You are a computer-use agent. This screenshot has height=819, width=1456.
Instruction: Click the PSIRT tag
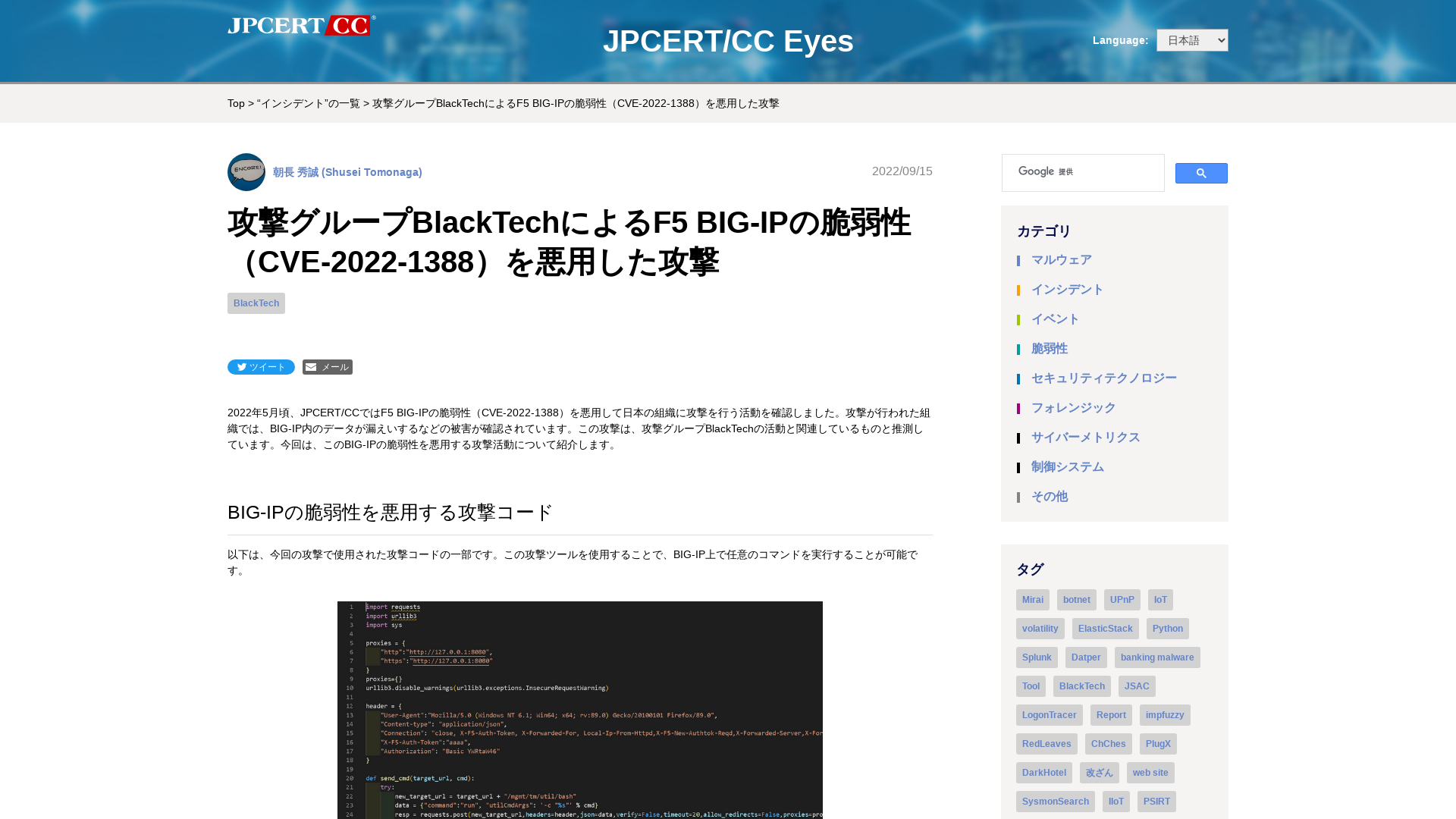[1156, 801]
